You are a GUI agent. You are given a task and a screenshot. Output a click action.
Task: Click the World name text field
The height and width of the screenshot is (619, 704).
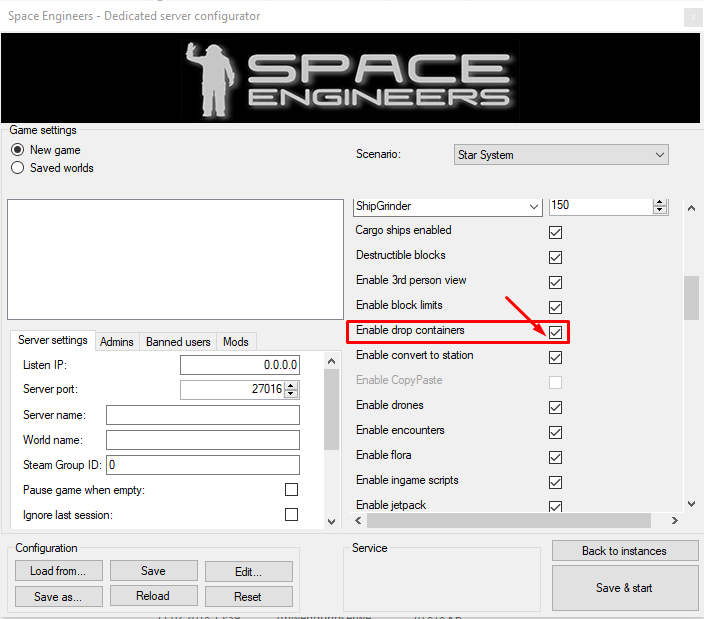point(203,440)
